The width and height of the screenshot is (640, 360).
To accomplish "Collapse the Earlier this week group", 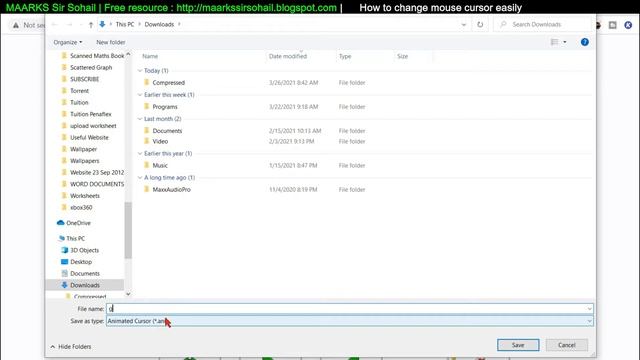I will [140, 95].
